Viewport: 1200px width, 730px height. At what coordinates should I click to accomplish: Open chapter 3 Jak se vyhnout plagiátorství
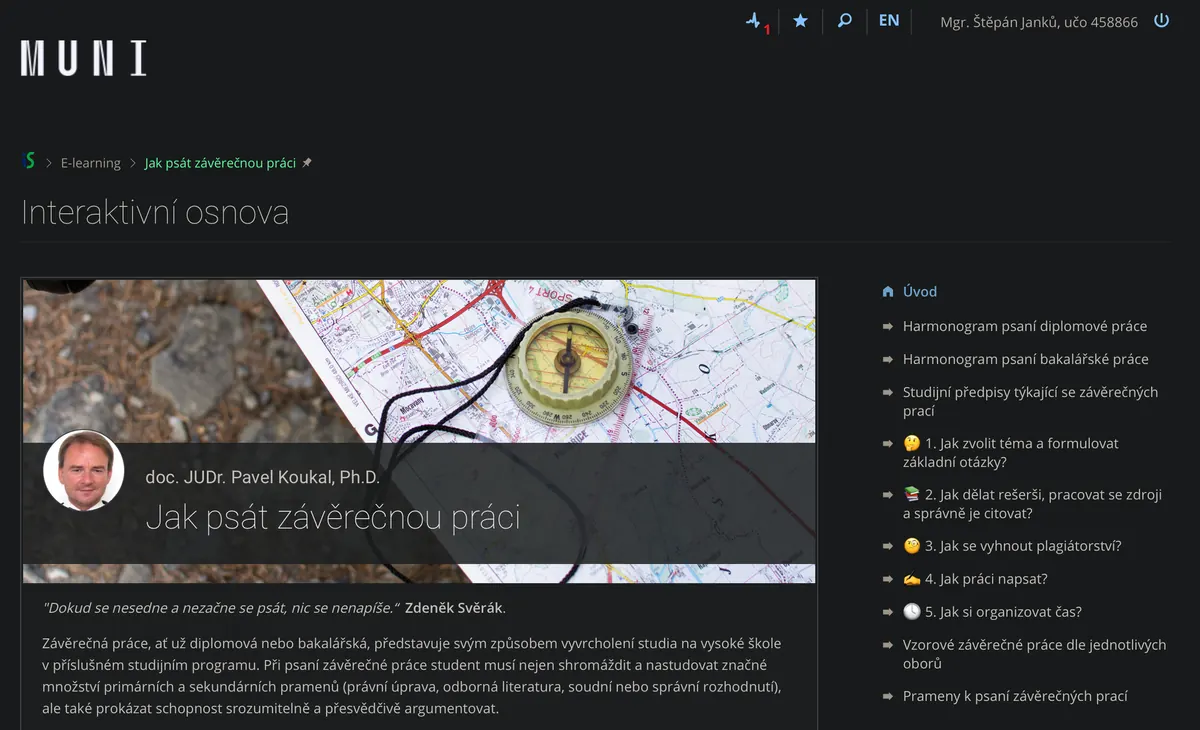[1012, 546]
